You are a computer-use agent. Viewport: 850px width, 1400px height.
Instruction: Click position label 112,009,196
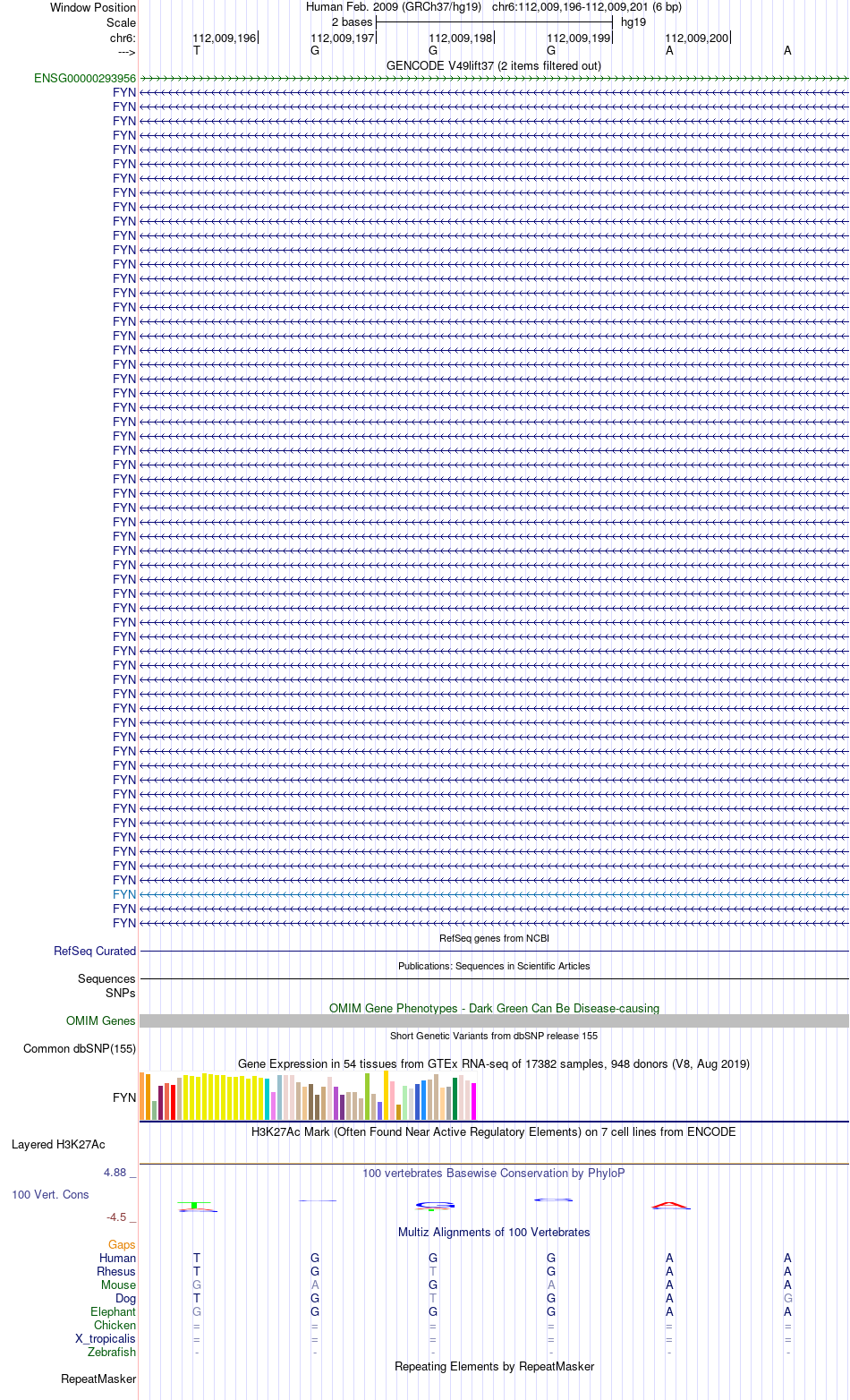225,38
